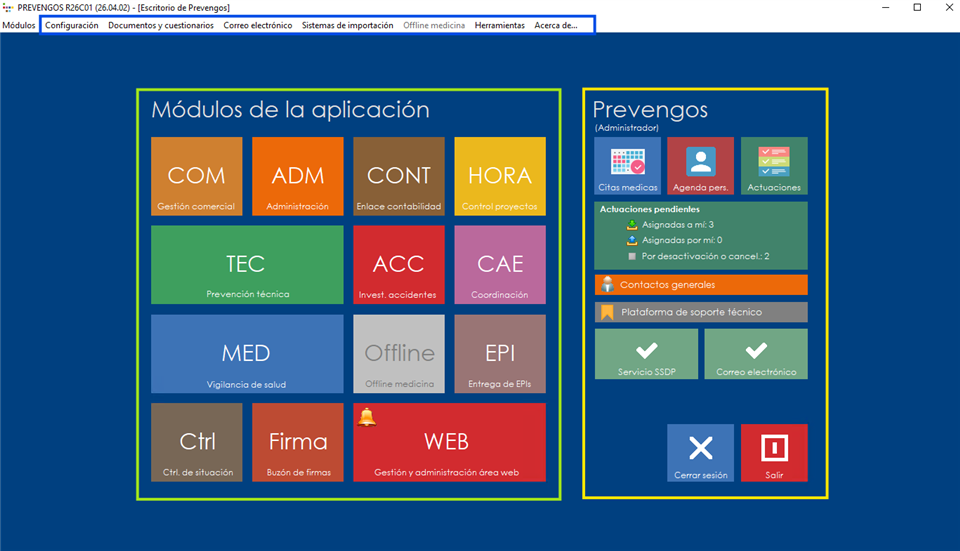Image resolution: width=960 pixels, height=551 pixels.
Task: Open Contactos generales orange bar
Action: coord(701,285)
